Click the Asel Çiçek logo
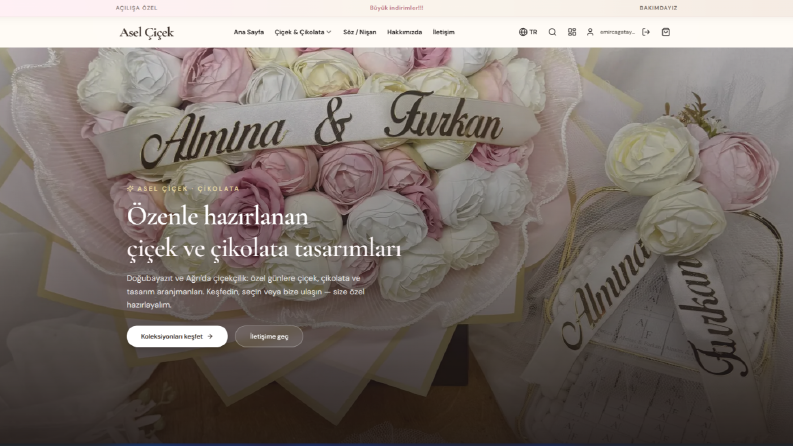 click(147, 32)
